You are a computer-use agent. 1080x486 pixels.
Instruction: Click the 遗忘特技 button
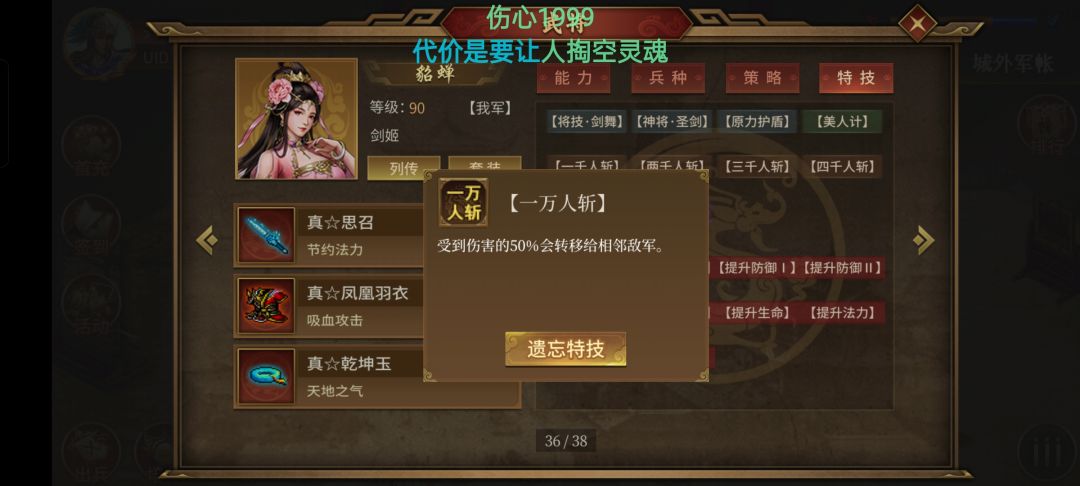(x=565, y=349)
